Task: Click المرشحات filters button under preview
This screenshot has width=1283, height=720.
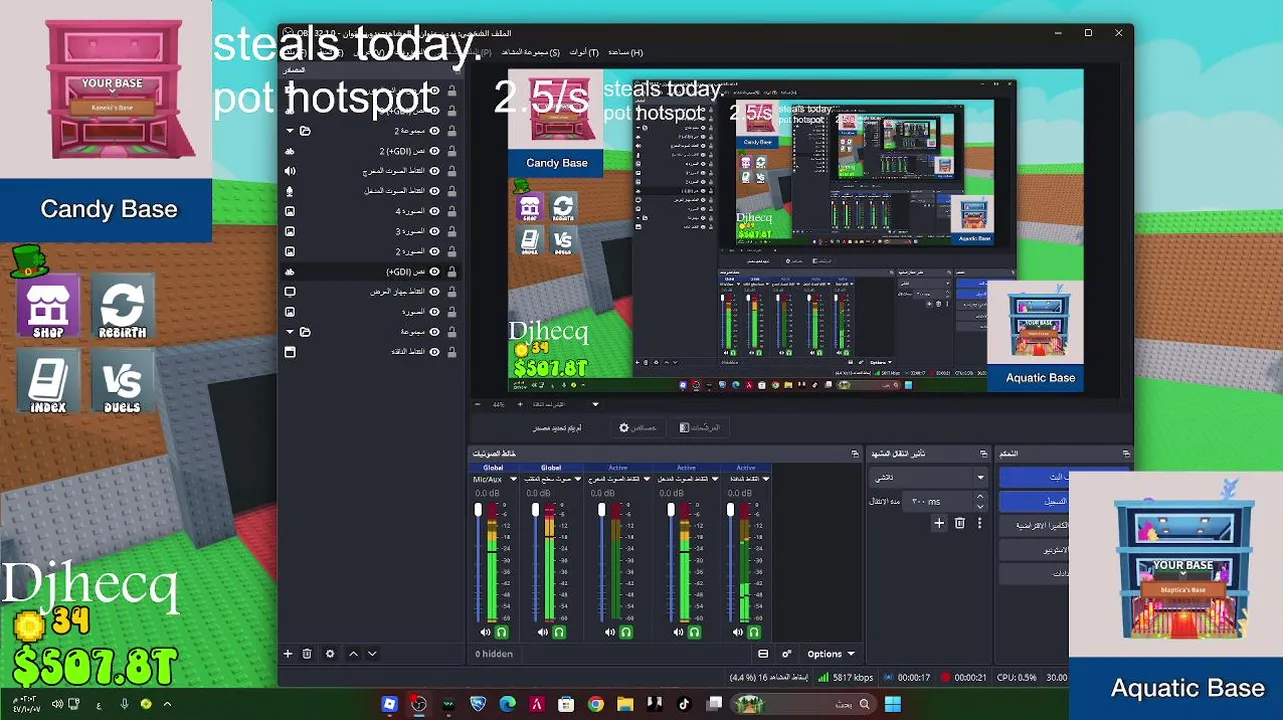Action: (700, 428)
